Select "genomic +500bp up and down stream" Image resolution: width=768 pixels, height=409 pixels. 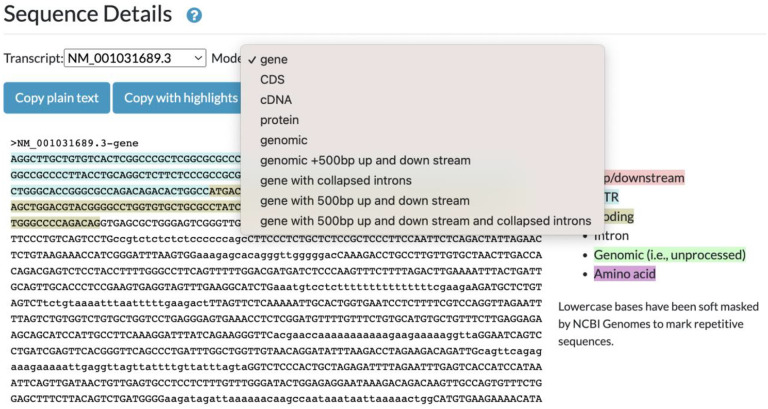(364, 160)
